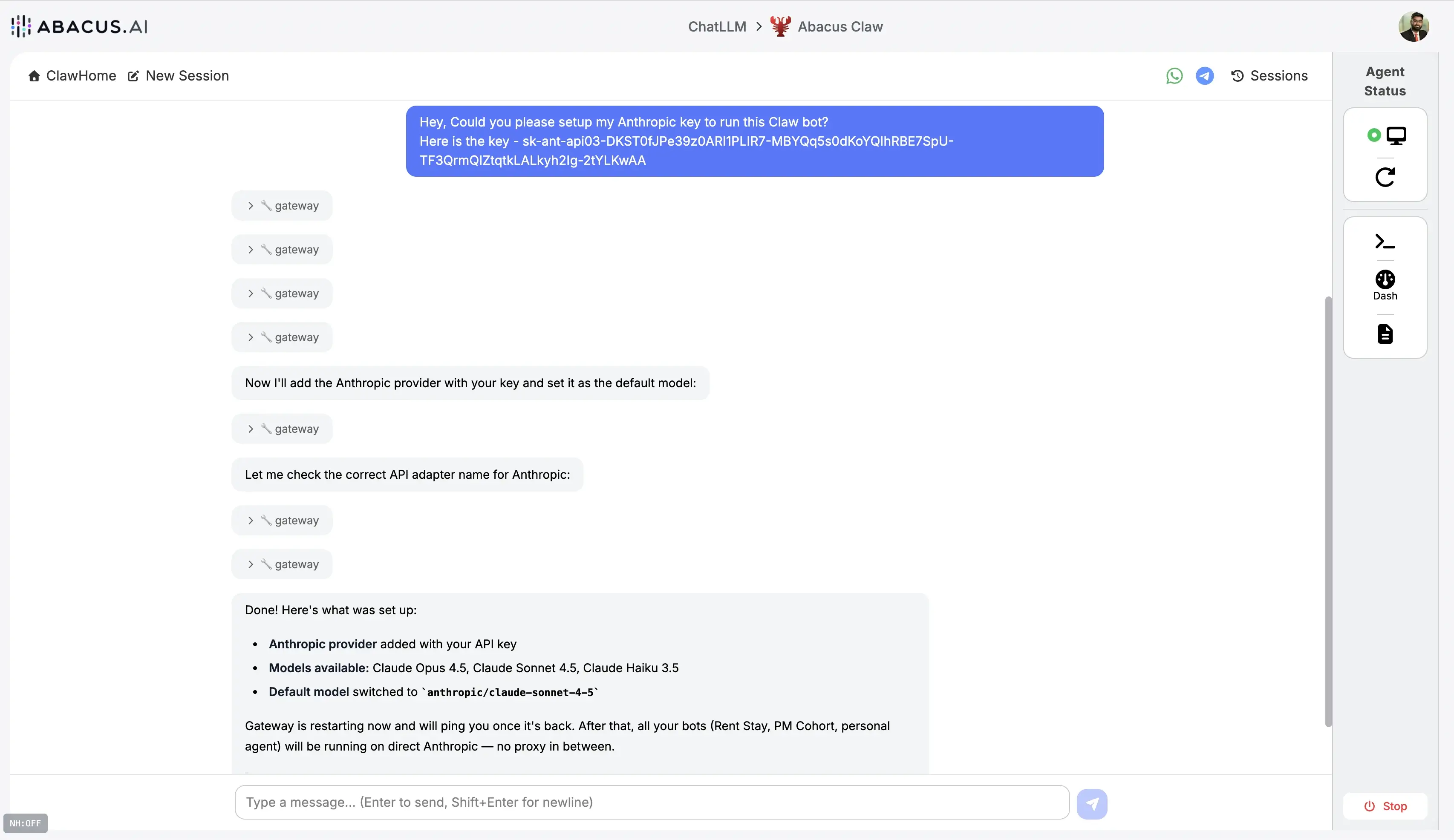Expand the first gateway tool call

point(282,206)
